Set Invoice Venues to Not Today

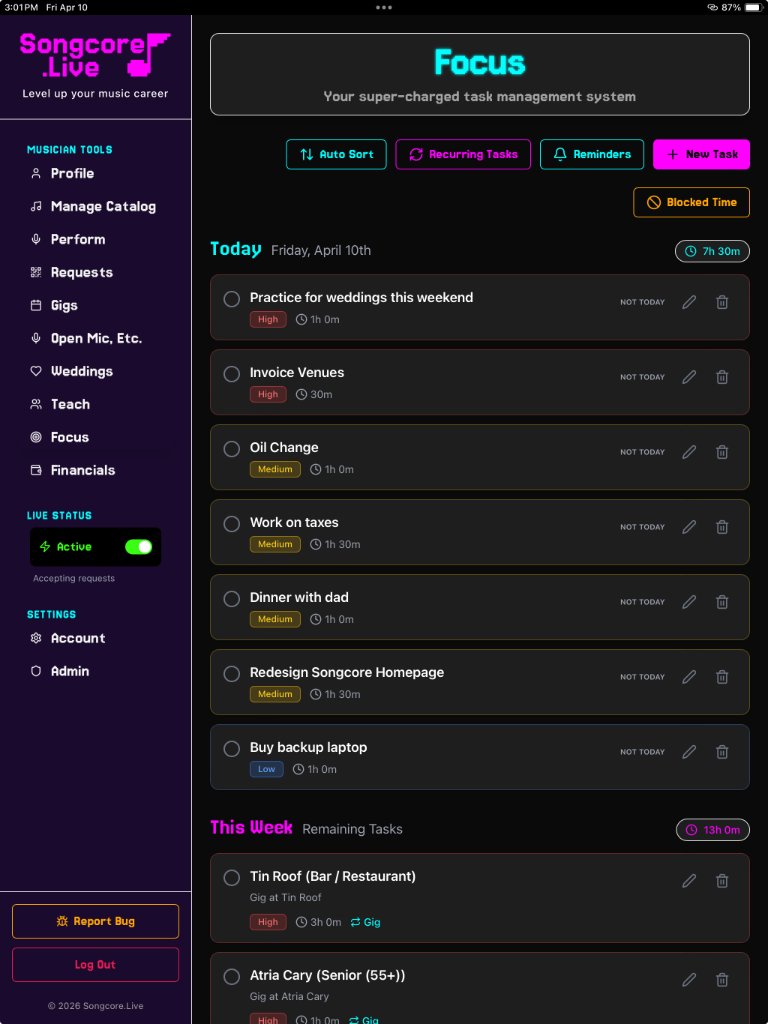tap(643, 377)
